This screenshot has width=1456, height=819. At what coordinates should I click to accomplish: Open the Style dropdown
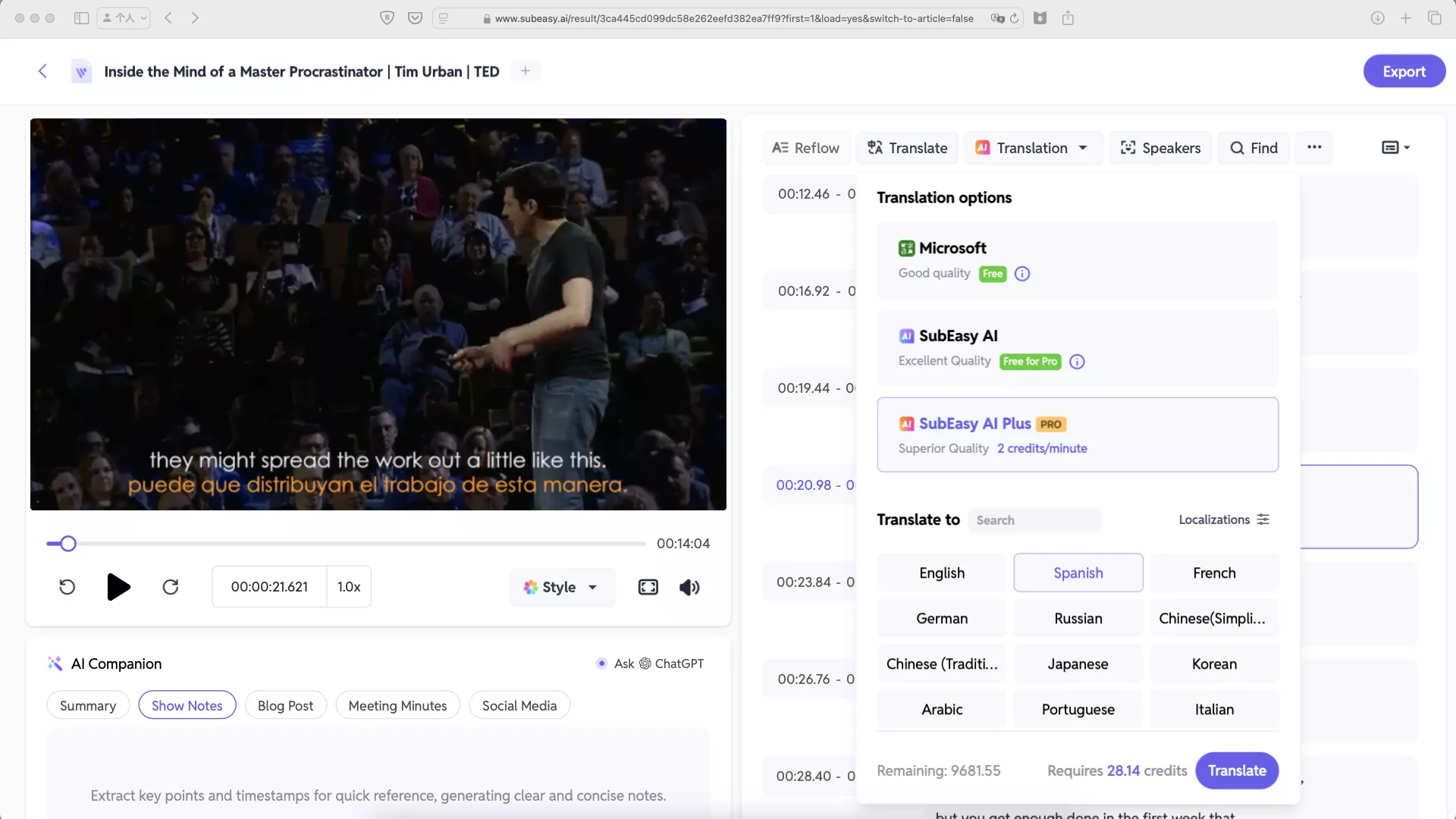tap(561, 587)
